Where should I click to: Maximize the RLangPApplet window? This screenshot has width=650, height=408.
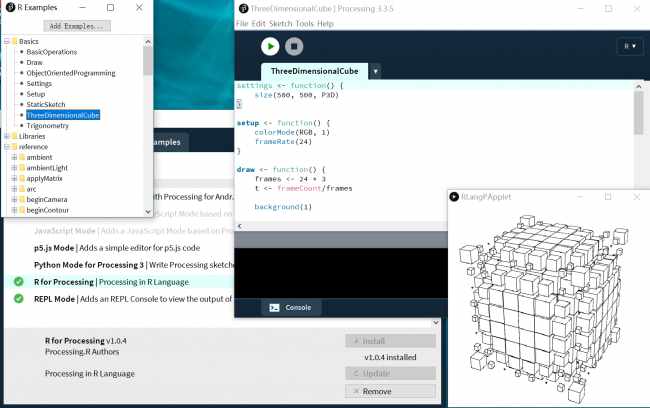coord(608,197)
